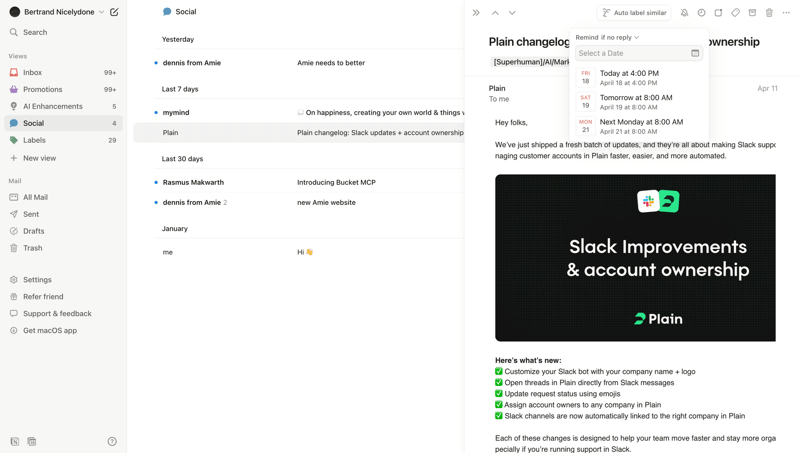Open the Labels view
The image size is (800, 453).
point(63,140)
